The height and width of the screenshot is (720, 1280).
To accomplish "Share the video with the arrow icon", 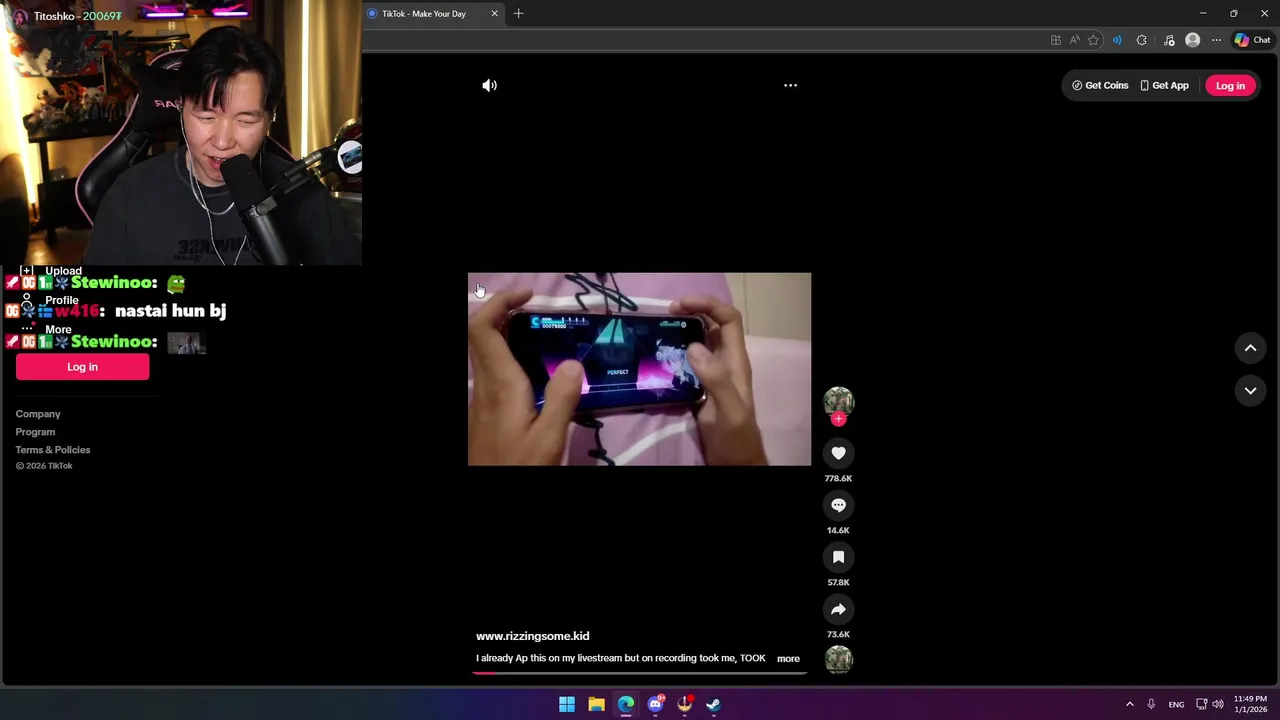I will [838, 609].
